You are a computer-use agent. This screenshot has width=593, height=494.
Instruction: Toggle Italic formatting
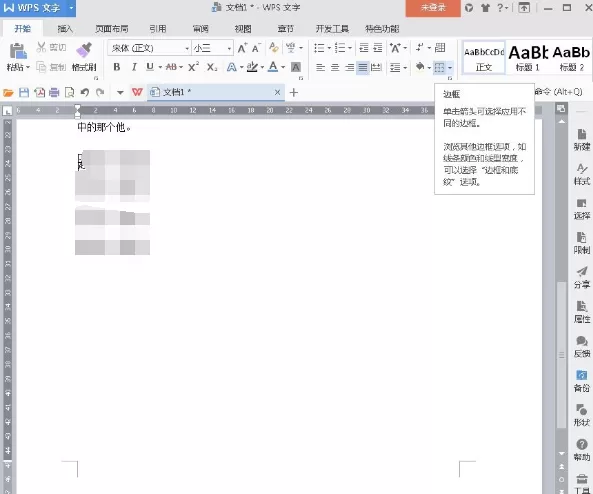(x=134, y=67)
